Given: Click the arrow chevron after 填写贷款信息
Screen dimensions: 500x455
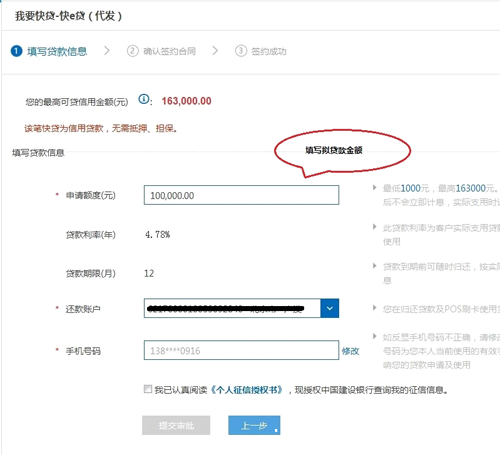Looking at the screenshot, I should point(107,51).
